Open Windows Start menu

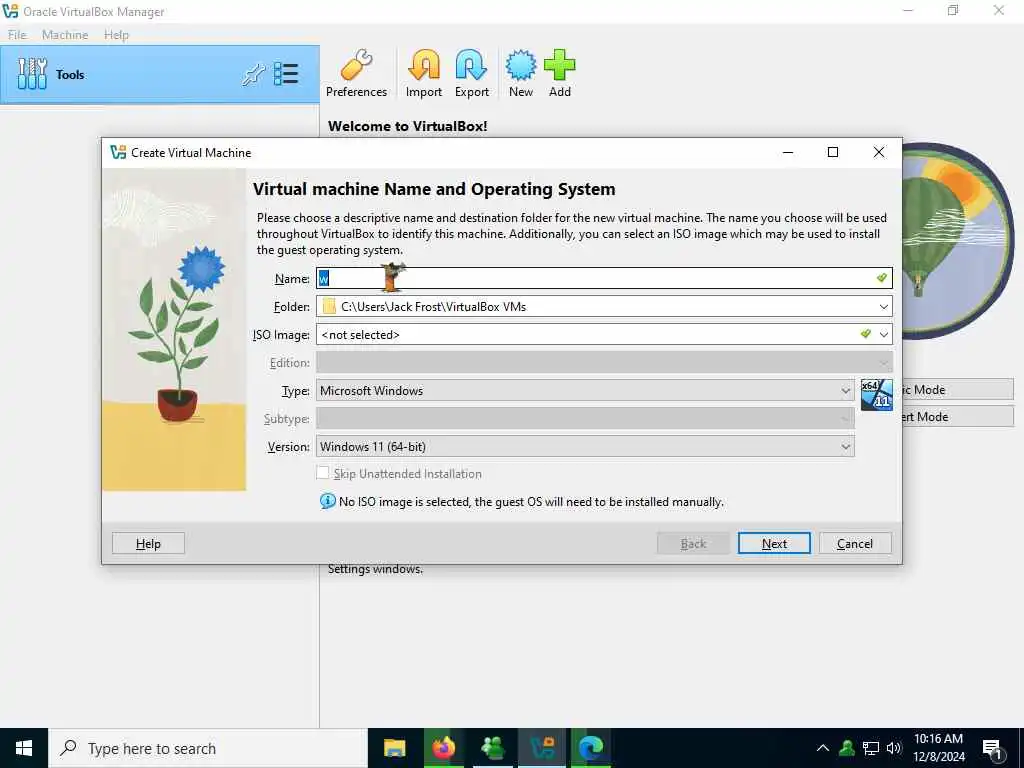point(24,748)
